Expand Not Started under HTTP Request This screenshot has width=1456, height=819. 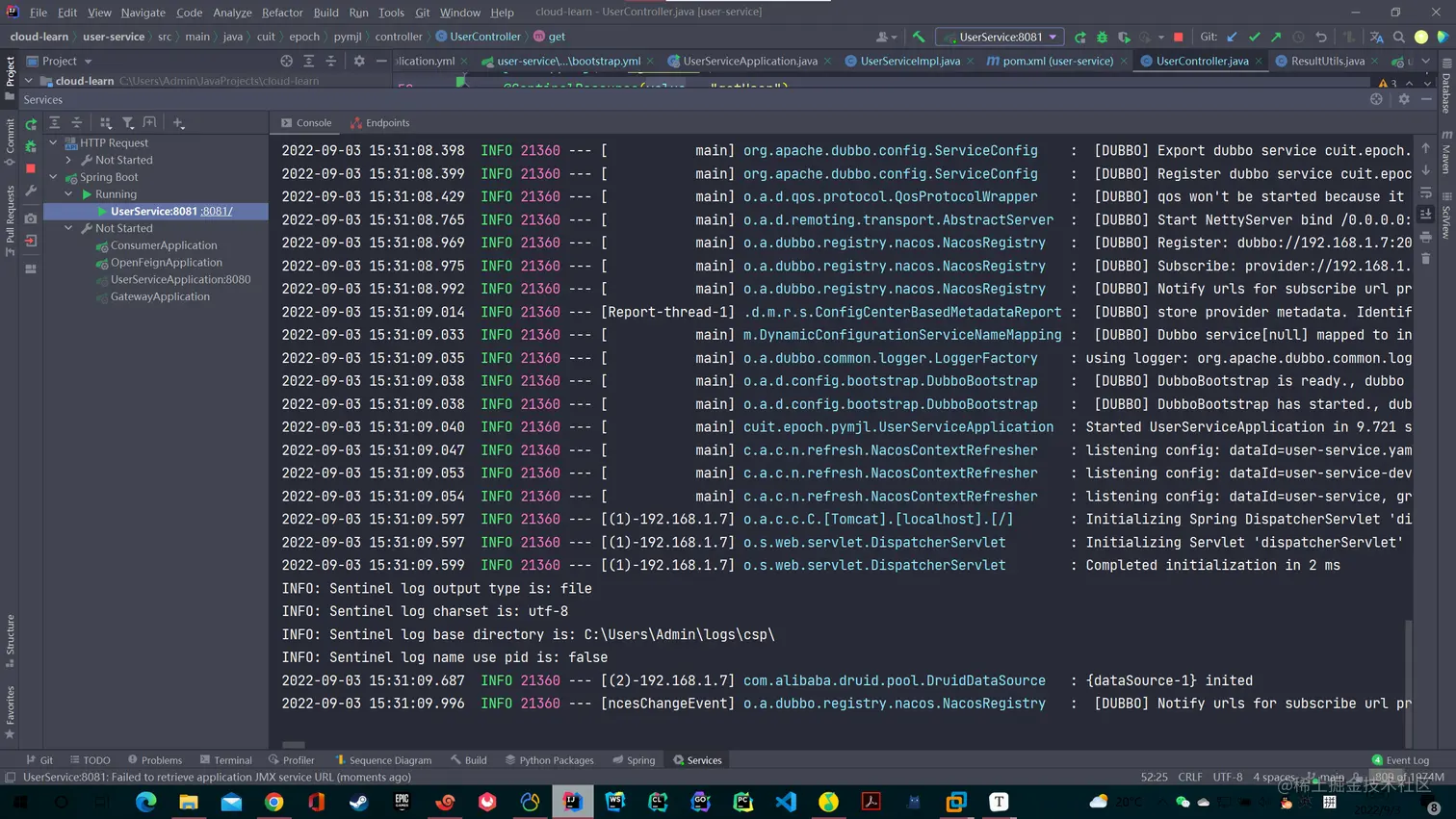coord(69,160)
